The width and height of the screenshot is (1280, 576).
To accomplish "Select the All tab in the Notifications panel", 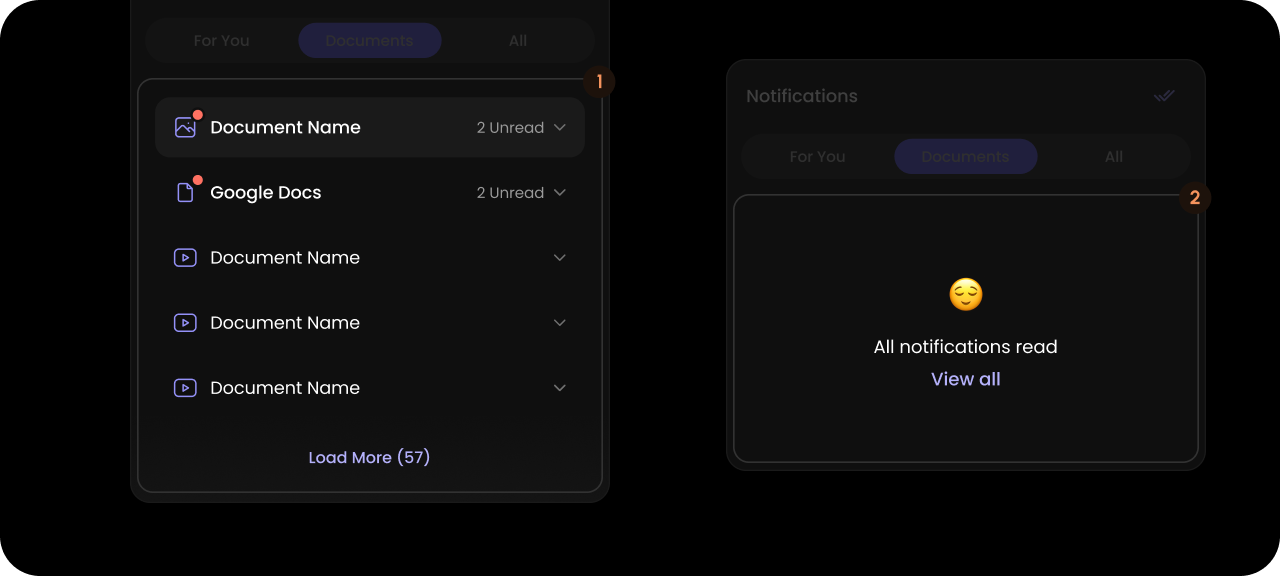I will 1114,157.
